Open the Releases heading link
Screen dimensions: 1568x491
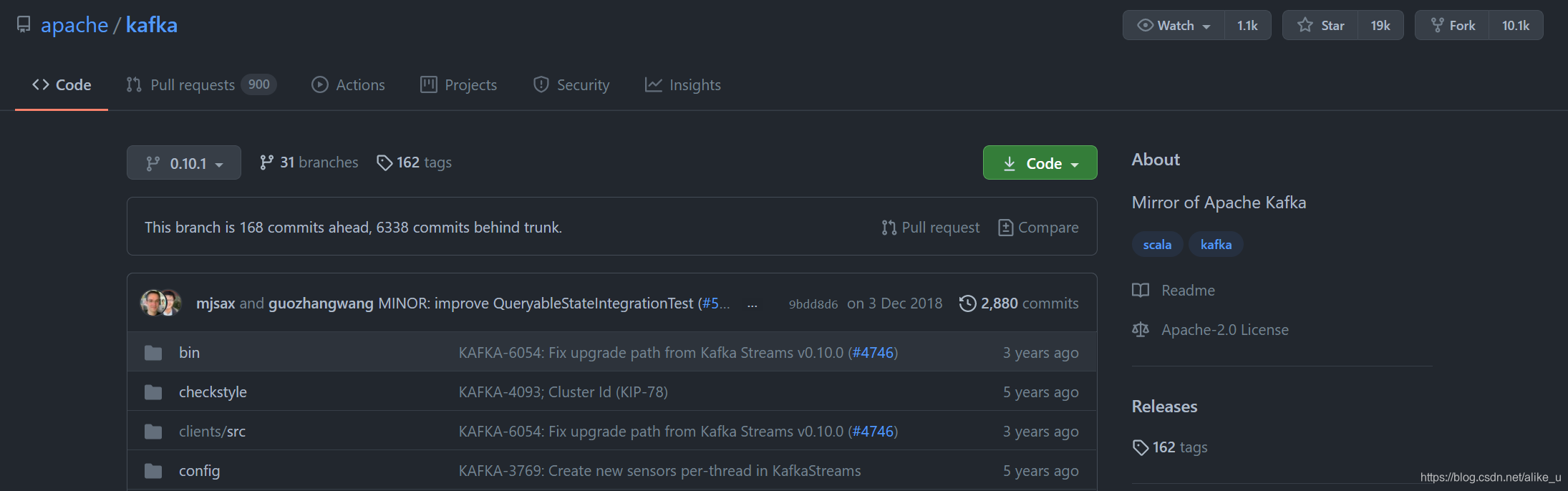pos(1164,407)
